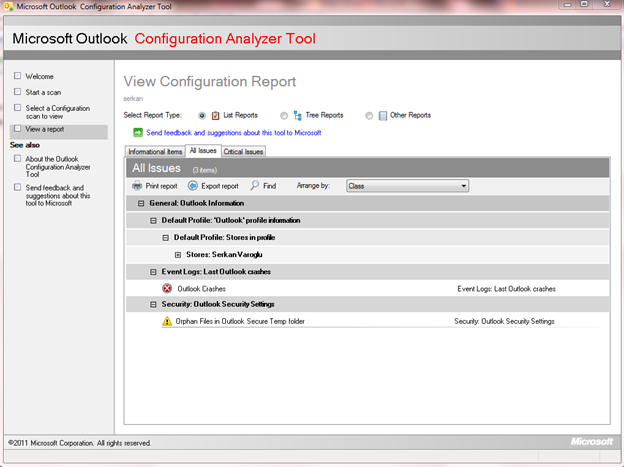Tick the Welcome checkbox in the sidebar
Screen dimensions: 624x467
[17, 76]
